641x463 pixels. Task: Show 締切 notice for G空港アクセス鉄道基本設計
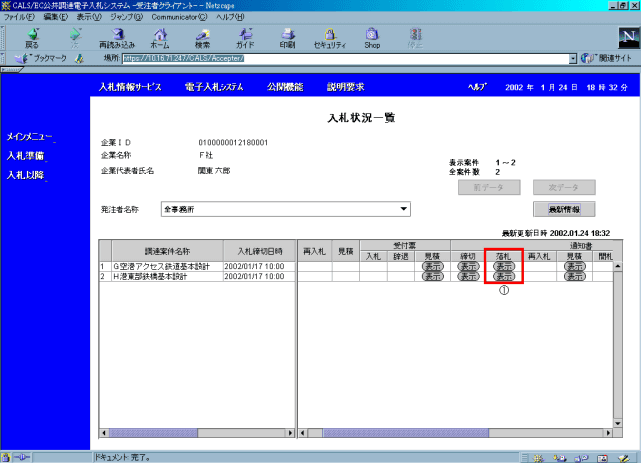point(468,266)
